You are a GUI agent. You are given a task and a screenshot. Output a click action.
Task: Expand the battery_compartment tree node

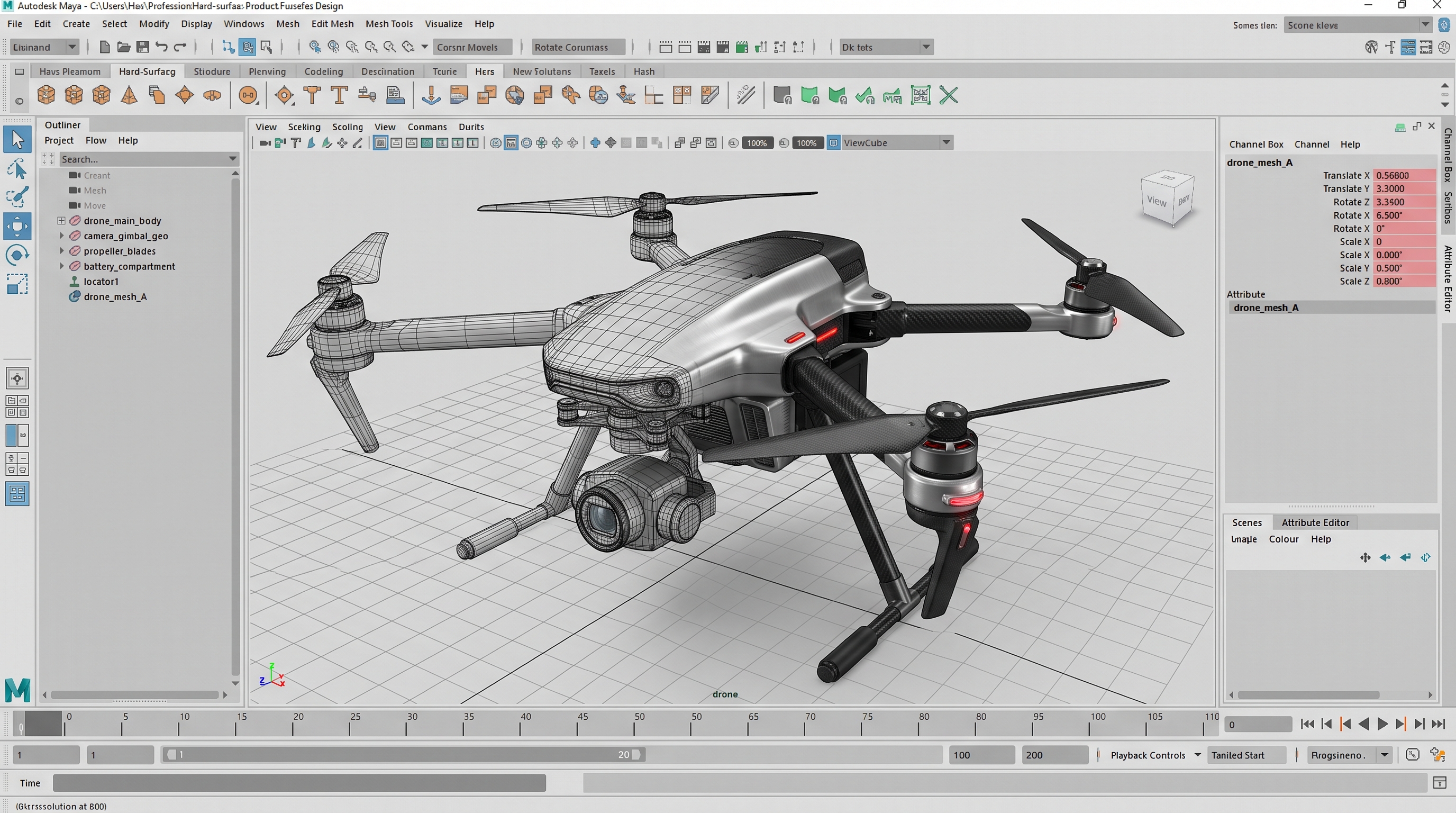point(61,266)
